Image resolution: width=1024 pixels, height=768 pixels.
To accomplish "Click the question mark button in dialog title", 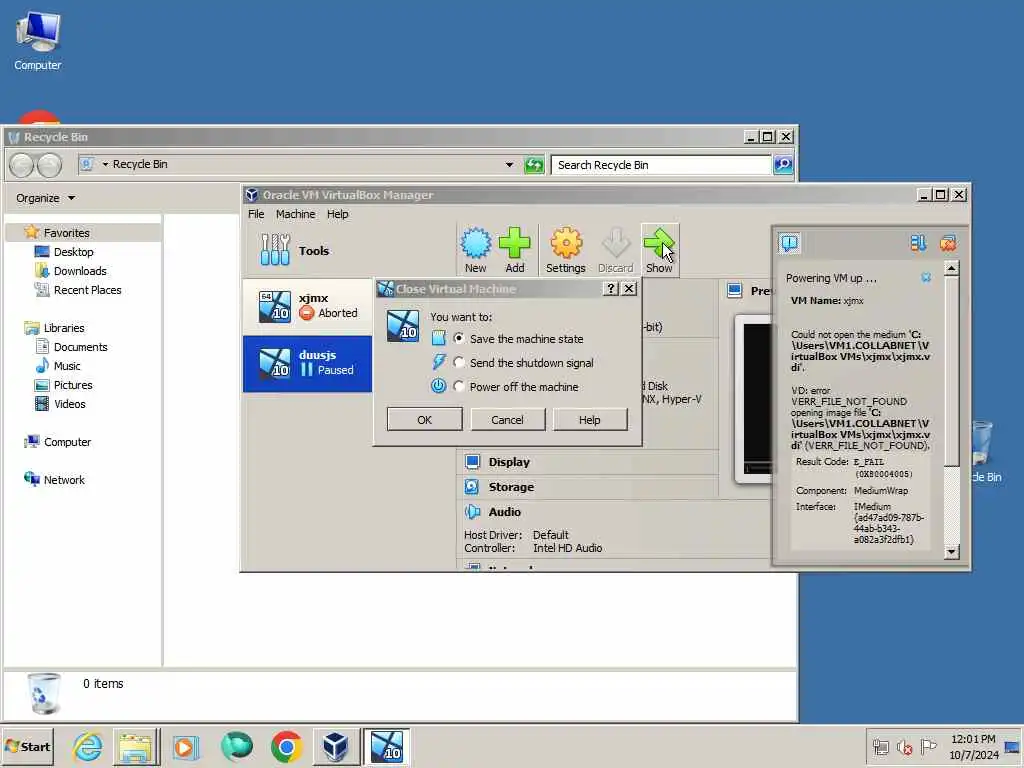I will click(x=610, y=289).
